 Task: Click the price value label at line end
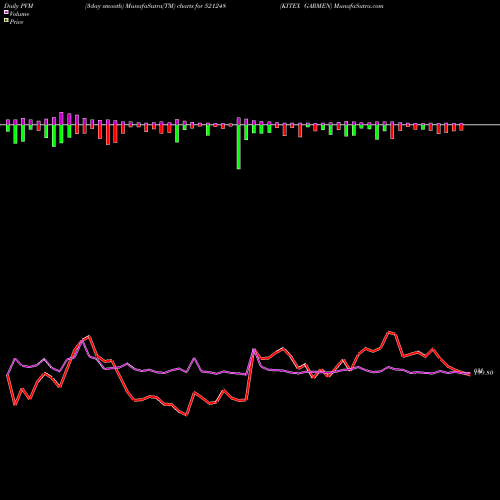click(x=483, y=372)
